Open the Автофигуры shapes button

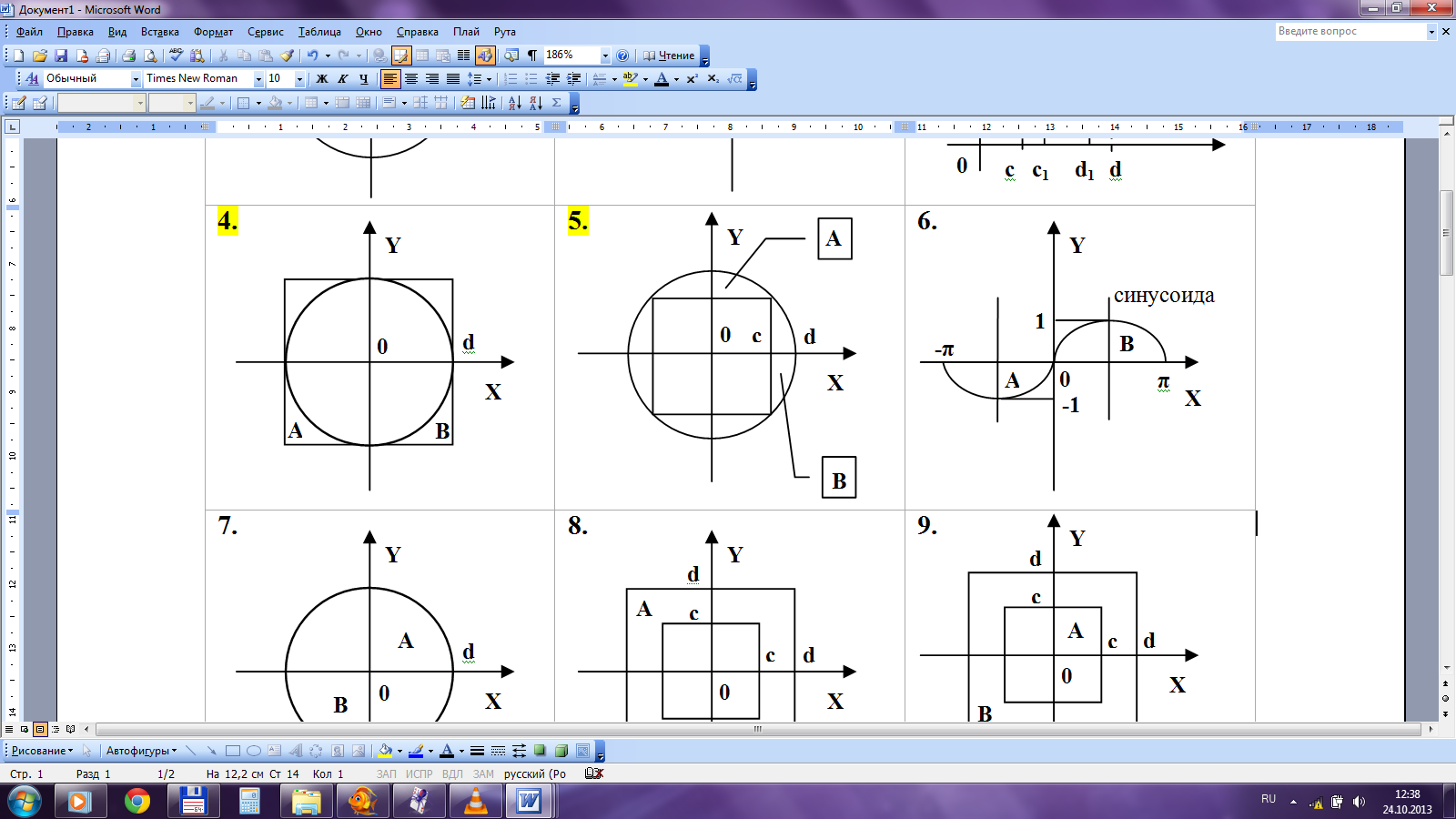(141, 751)
